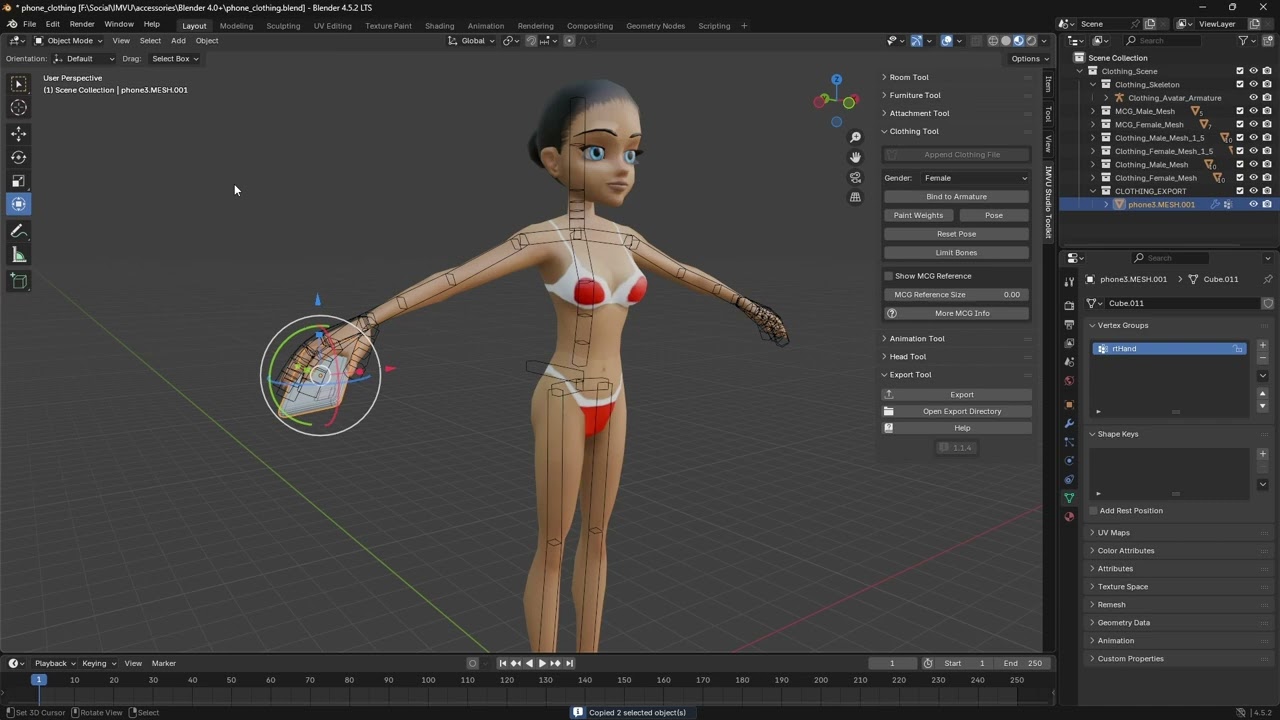Open the Output properties tab
This screenshot has height=720, width=1280.
tap(1069, 325)
